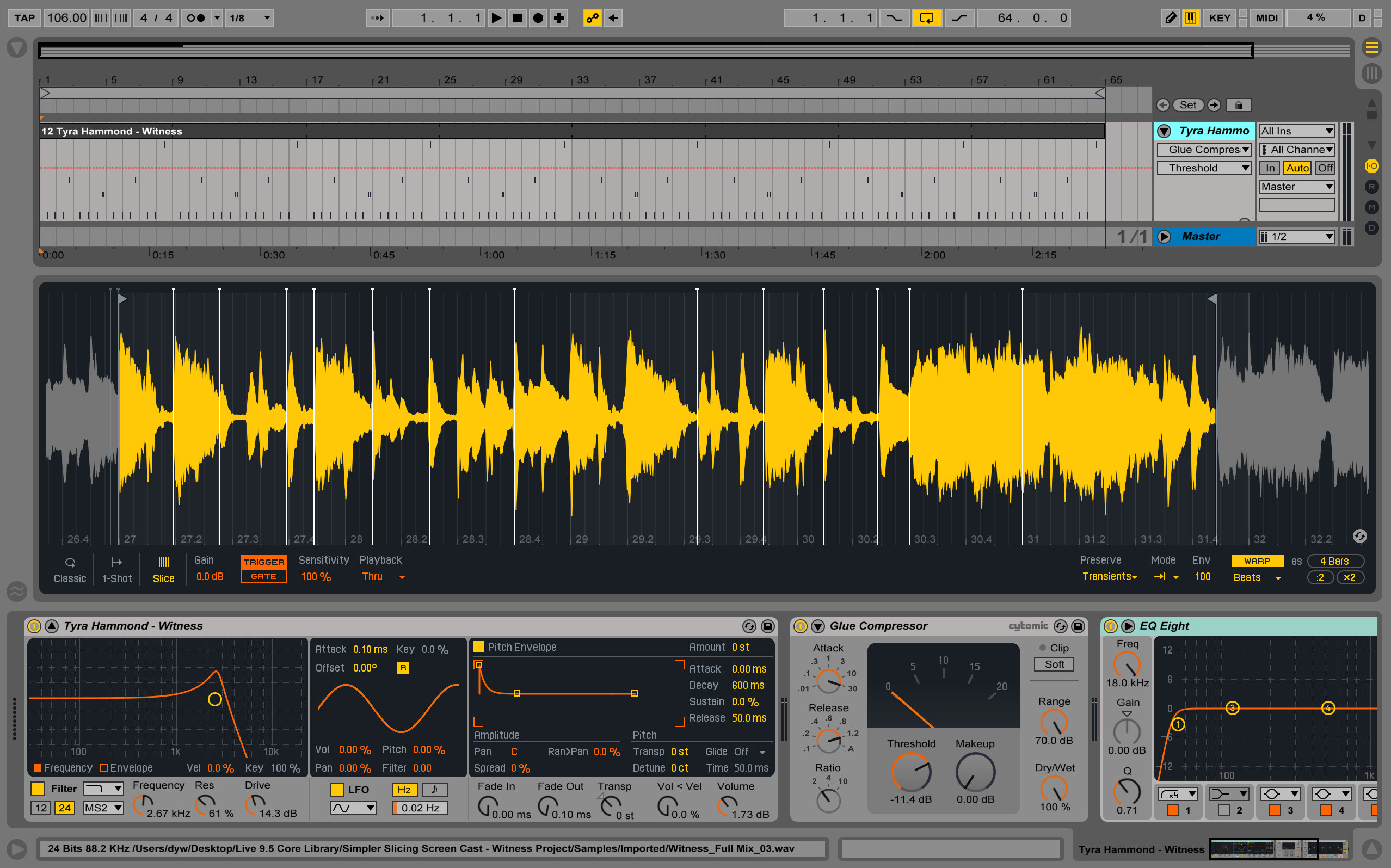Click Glue Compressor save preset icon
Image resolution: width=1391 pixels, height=868 pixels.
(x=1078, y=626)
